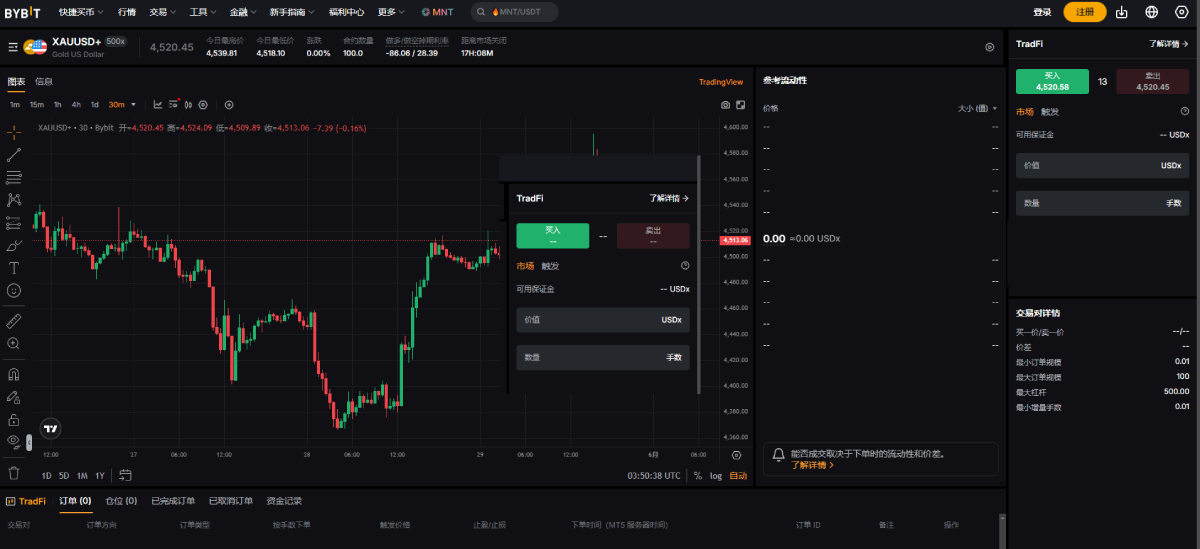
Task: Open price axis settings gear icon
Action: coord(737,455)
